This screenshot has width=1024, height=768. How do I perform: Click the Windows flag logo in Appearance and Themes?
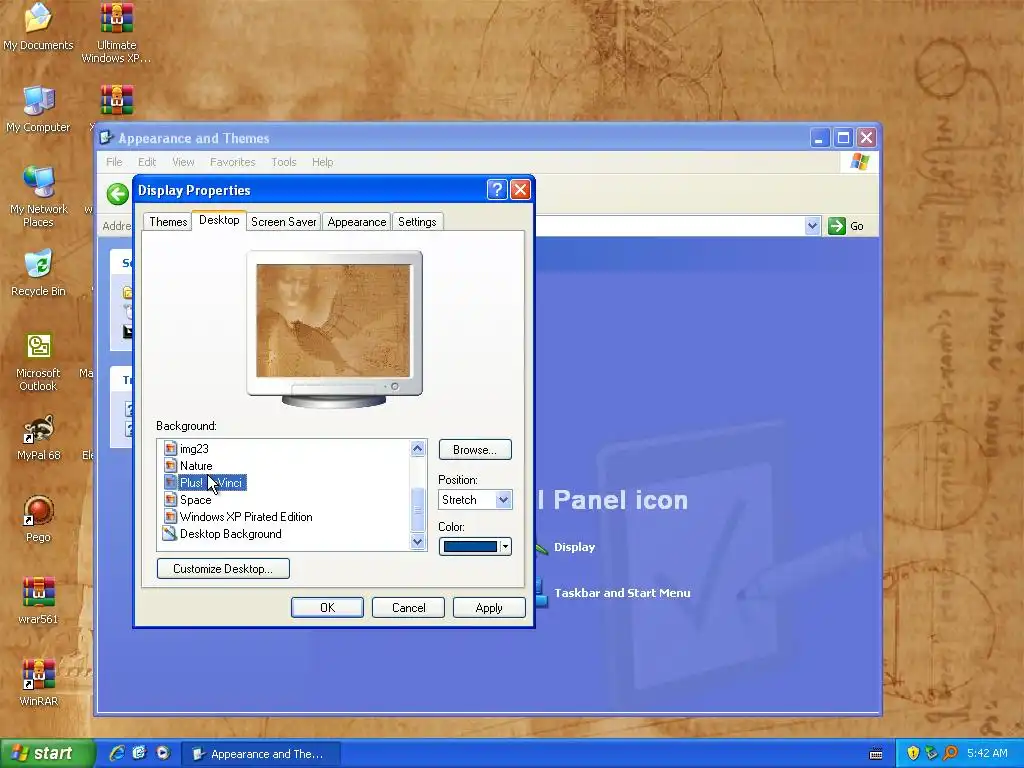tap(859, 162)
